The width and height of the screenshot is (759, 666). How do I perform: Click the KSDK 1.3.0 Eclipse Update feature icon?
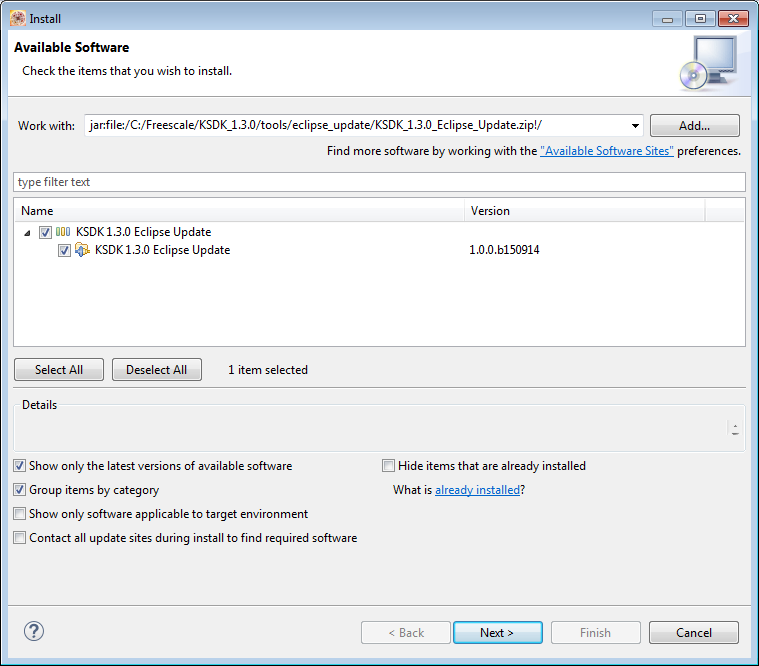(x=82, y=250)
